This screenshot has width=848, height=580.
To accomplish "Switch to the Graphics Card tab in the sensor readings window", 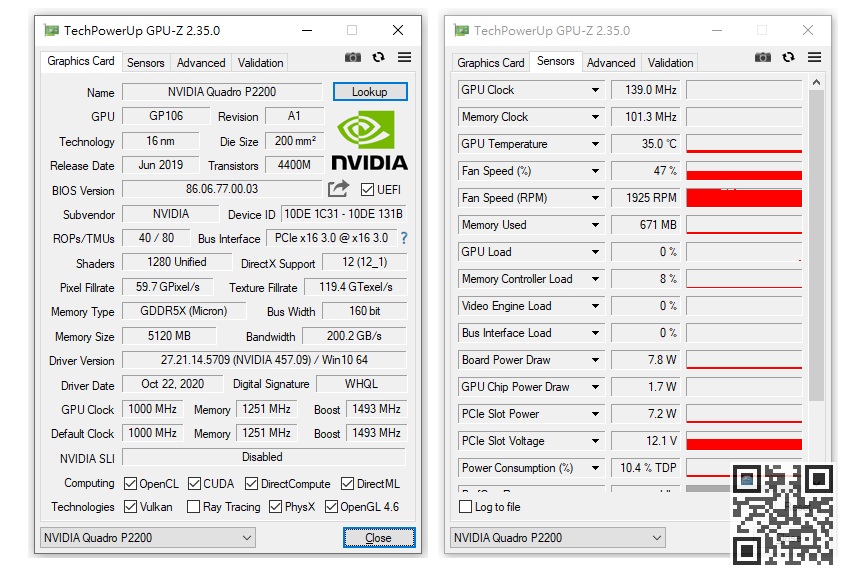I will [491, 63].
